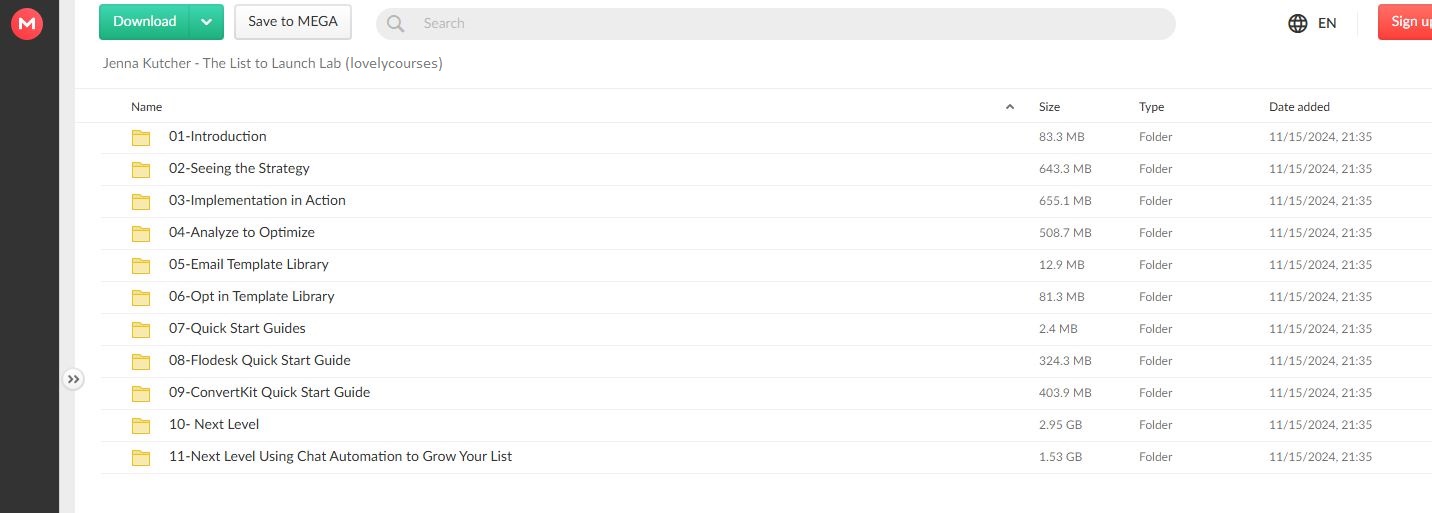Sort files by Type column header
The width and height of the screenshot is (1432, 513).
(1151, 107)
